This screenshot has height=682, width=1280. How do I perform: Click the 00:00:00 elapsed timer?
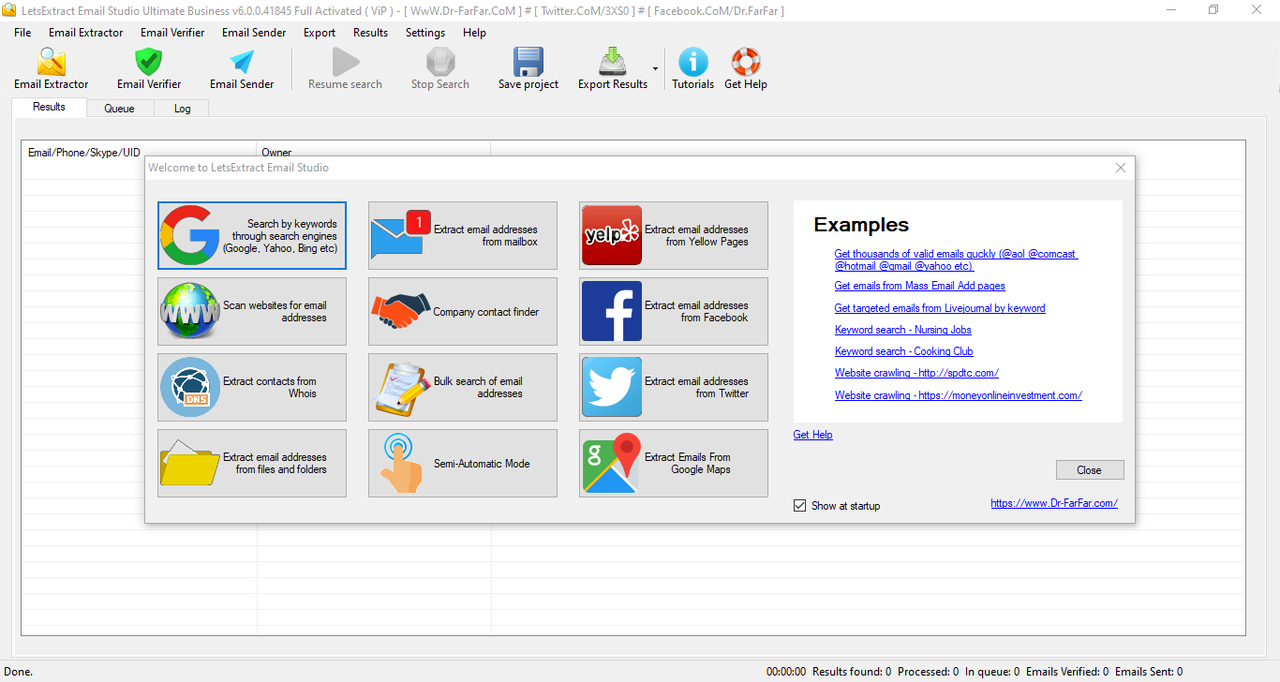click(x=786, y=672)
